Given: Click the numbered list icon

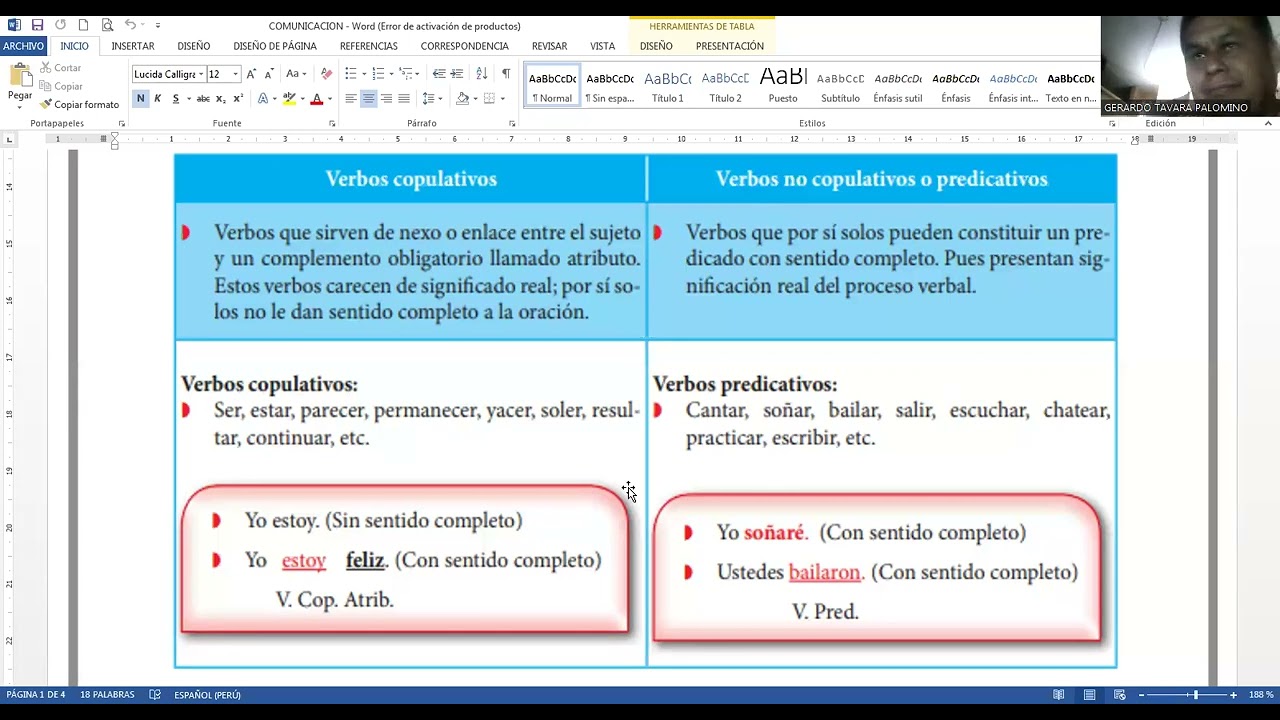Looking at the screenshot, I should coord(378,74).
